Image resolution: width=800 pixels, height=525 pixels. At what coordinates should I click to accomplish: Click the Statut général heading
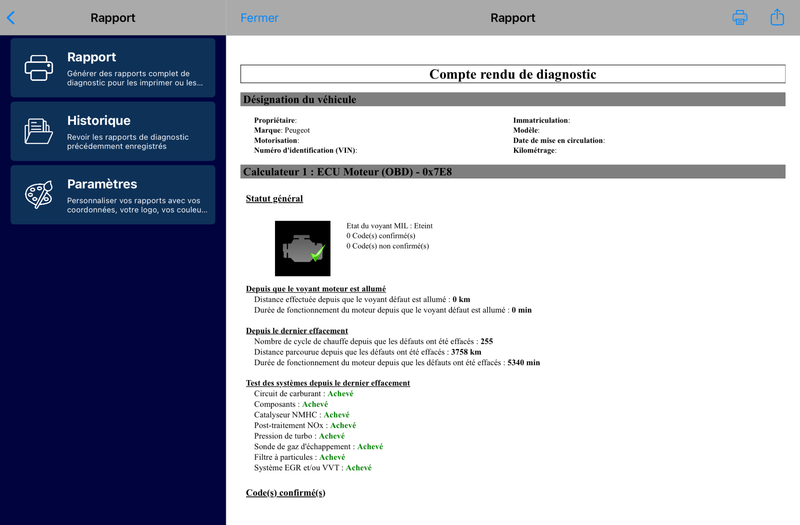coord(274,198)
